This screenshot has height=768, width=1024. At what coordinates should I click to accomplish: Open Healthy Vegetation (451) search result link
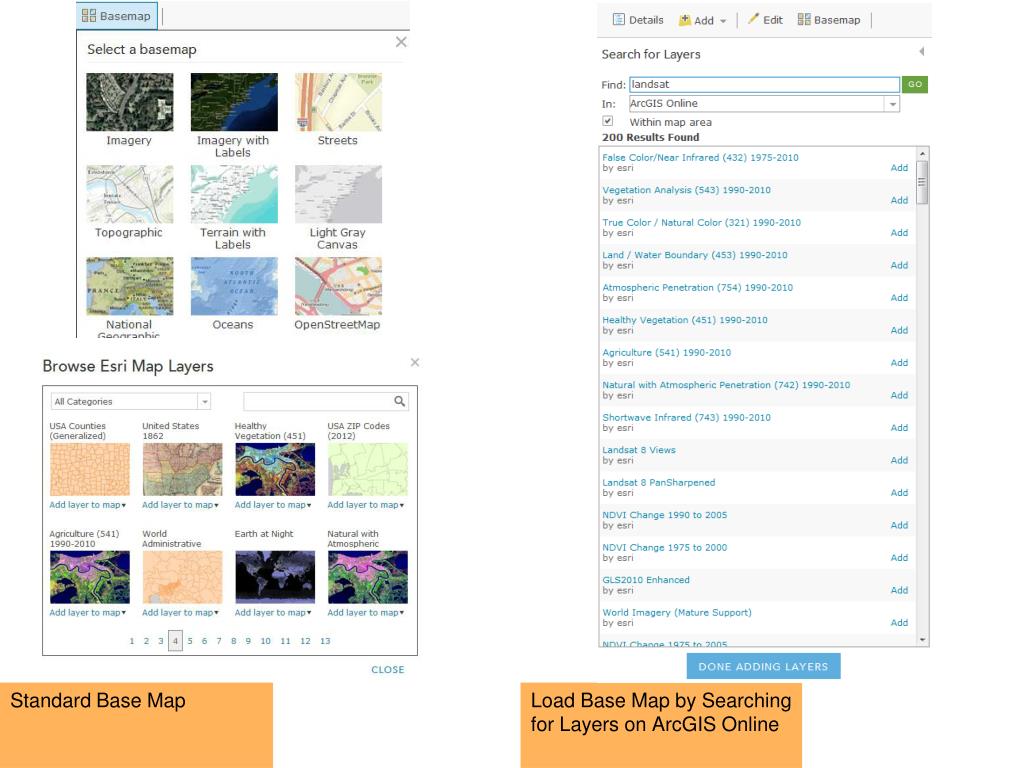[x=685, y=320]
